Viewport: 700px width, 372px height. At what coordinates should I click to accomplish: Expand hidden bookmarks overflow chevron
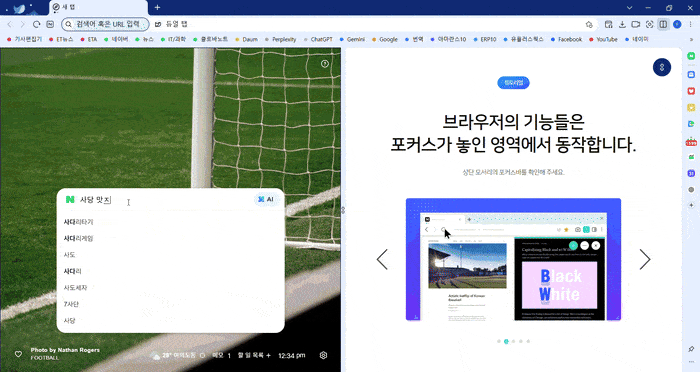(692, 39)
